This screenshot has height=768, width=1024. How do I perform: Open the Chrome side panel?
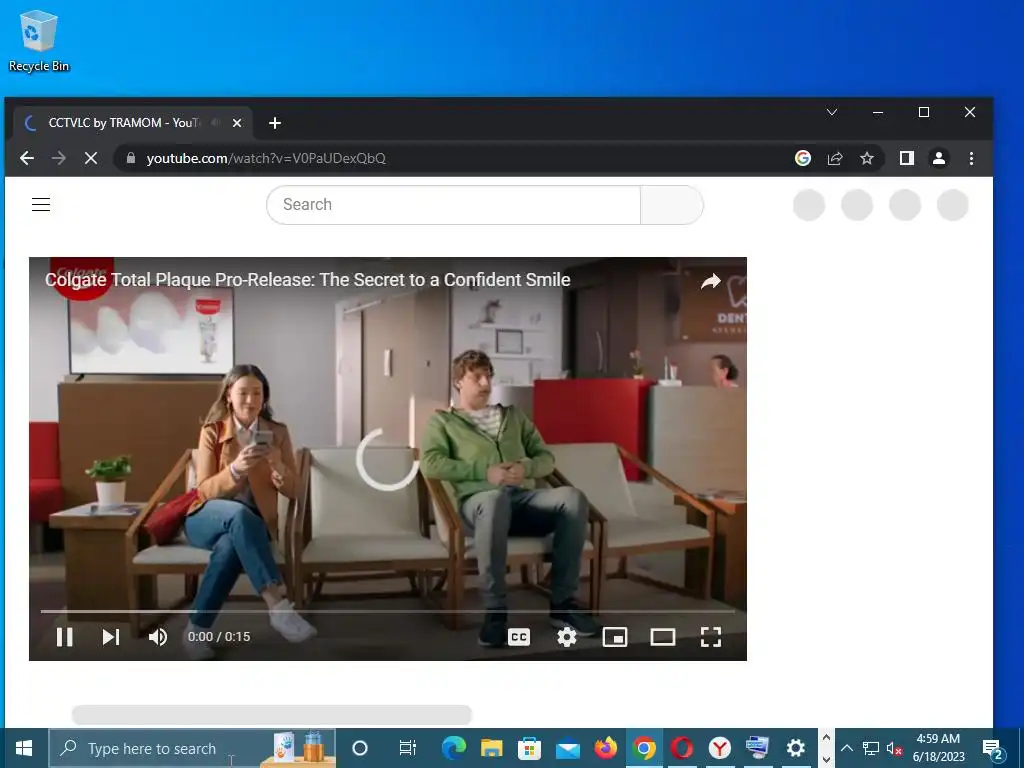point(906,158)
